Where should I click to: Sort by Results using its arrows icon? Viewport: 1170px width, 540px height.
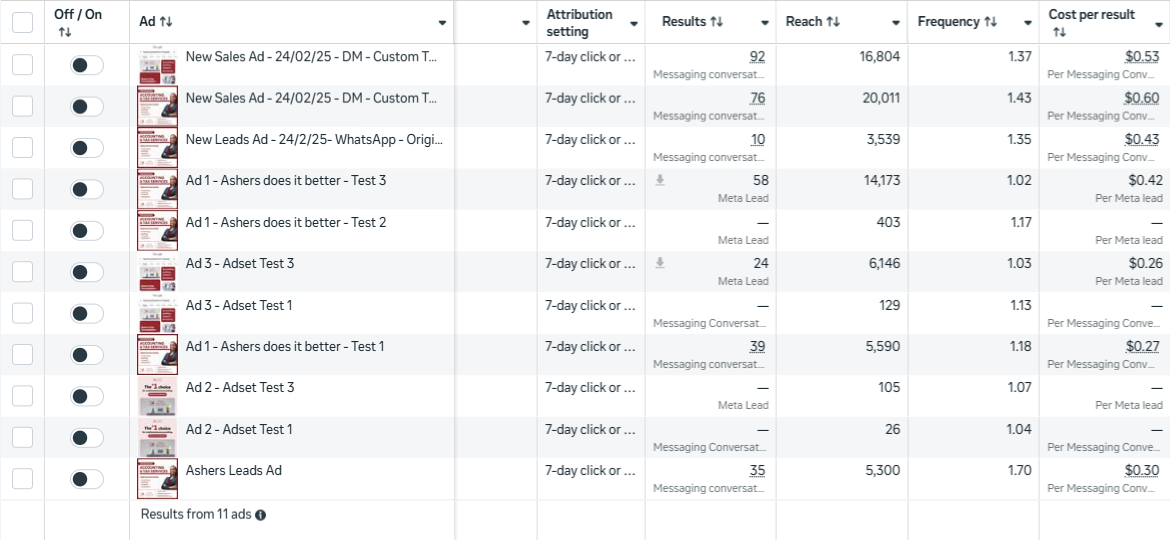(716, 22)
